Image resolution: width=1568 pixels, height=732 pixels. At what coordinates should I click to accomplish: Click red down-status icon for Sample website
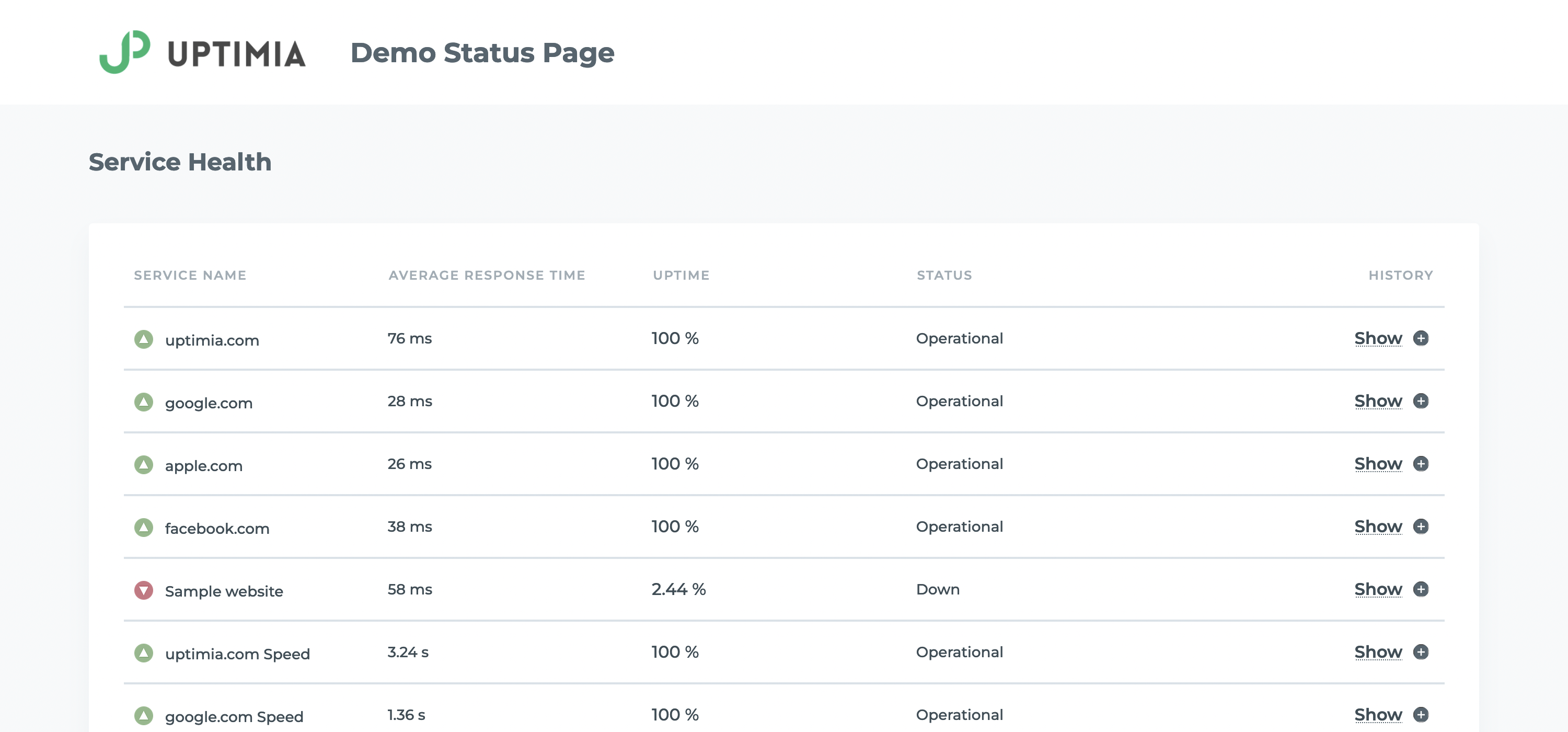click(x=144, y=590)
